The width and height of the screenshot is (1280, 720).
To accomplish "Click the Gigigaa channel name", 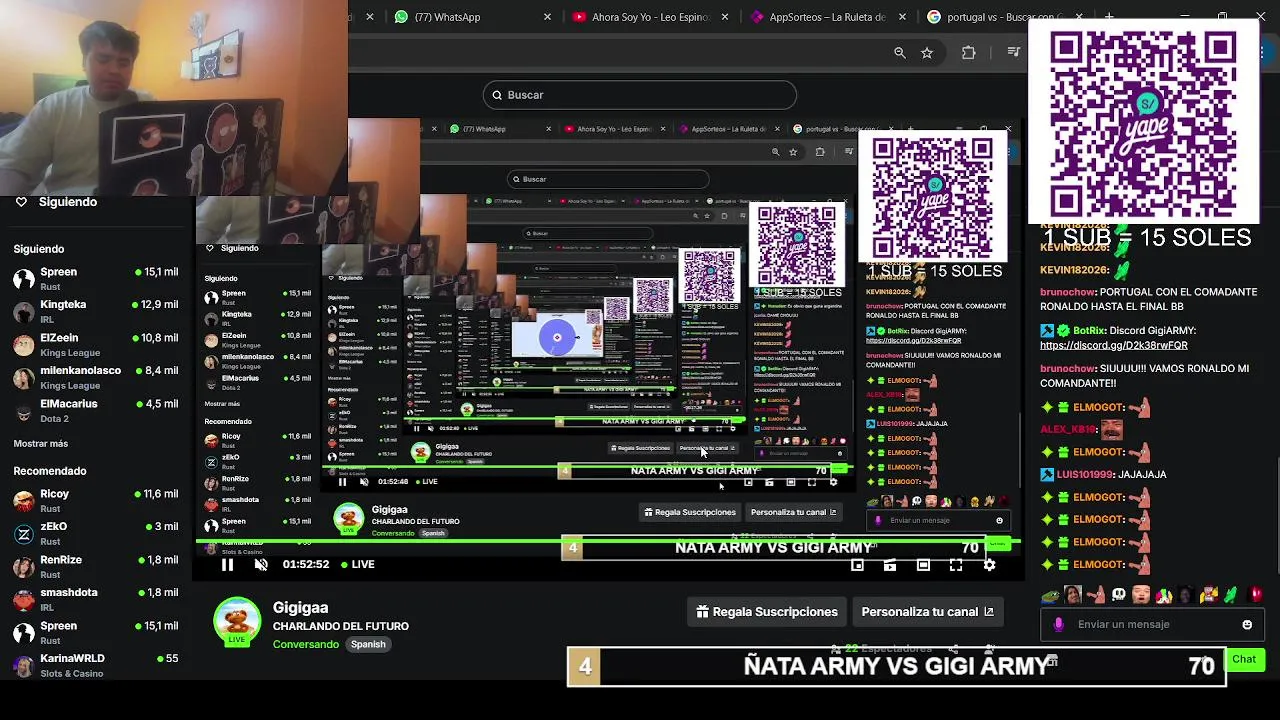I will click(300, 608).
